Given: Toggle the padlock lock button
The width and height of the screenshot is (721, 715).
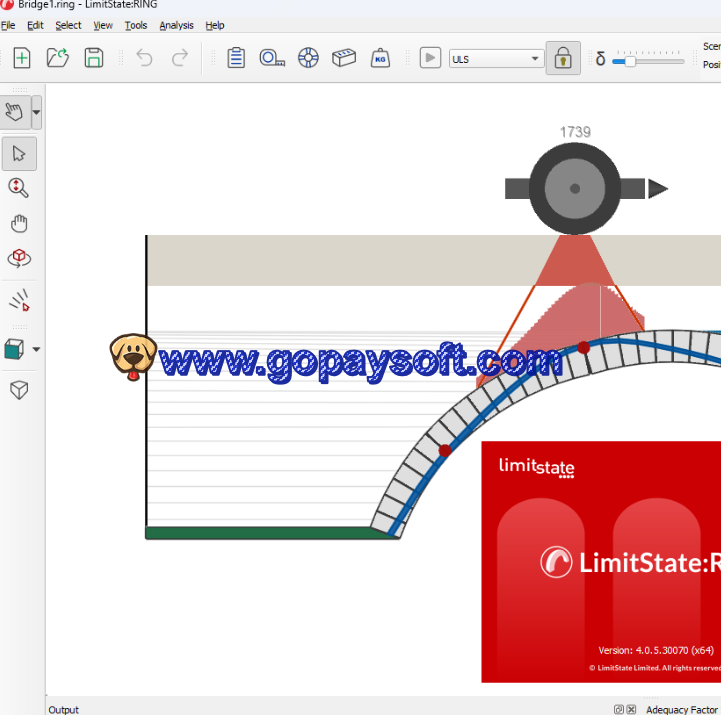Looking at the screenshot, I should 563,58.
